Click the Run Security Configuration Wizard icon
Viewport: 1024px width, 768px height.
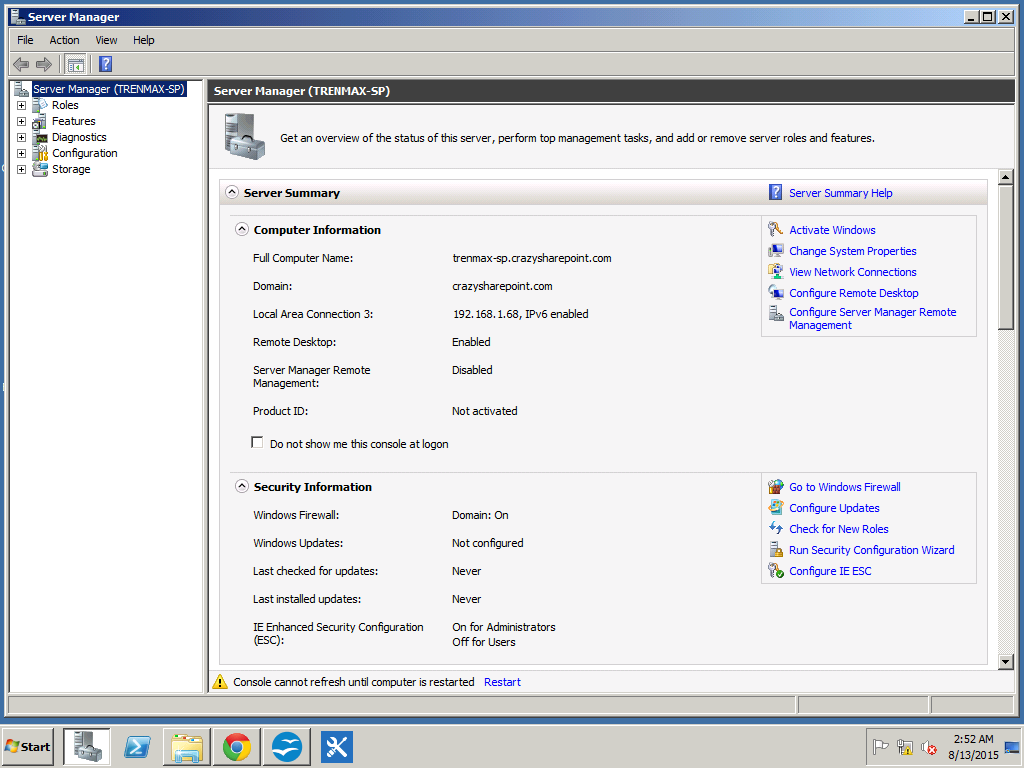pyautogui.click(x=775, y=549)
